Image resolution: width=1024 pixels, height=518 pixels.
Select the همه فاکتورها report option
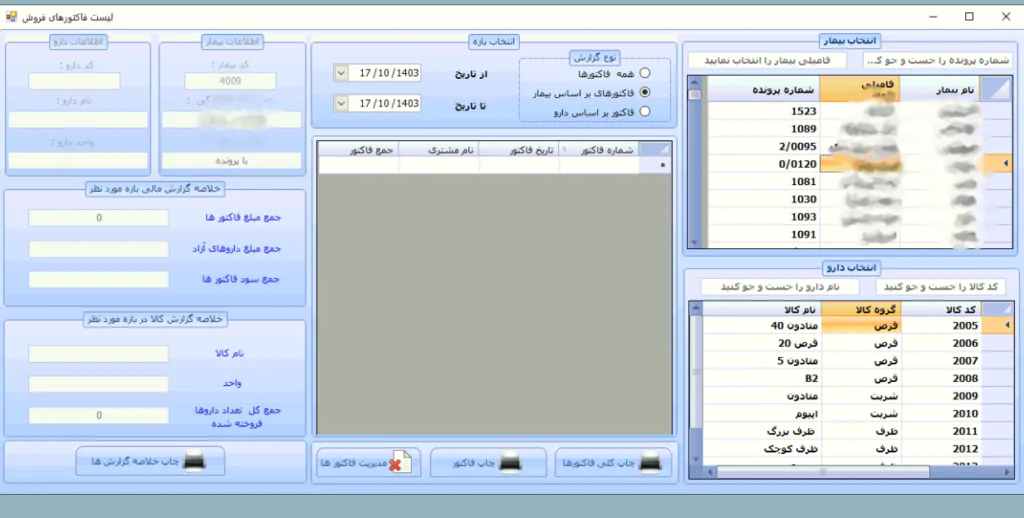point(644,73)
